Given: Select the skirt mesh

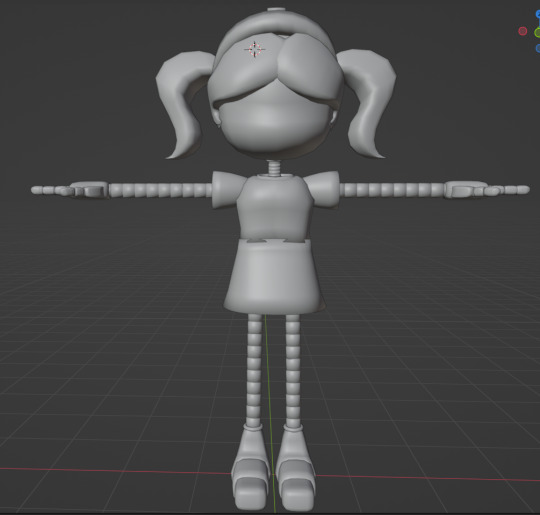Looking at the screenshot, I should coord(274,277).
